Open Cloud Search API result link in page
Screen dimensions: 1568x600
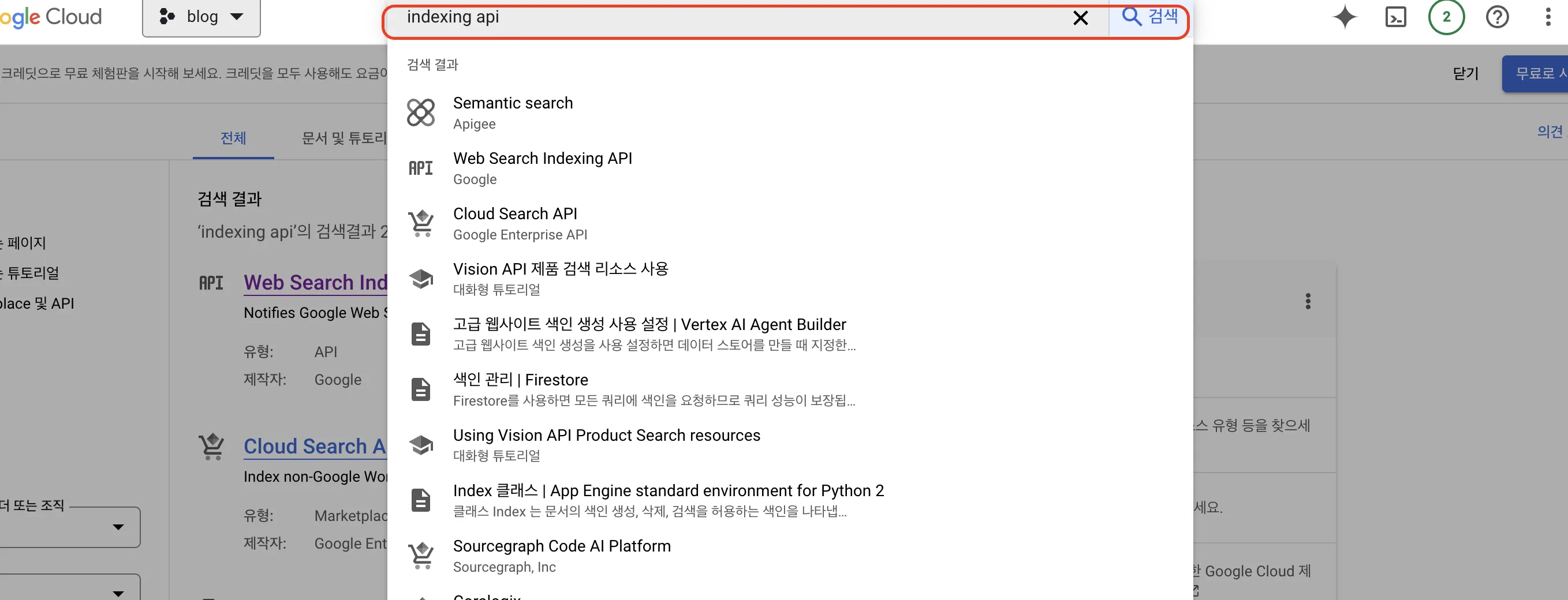315,447
